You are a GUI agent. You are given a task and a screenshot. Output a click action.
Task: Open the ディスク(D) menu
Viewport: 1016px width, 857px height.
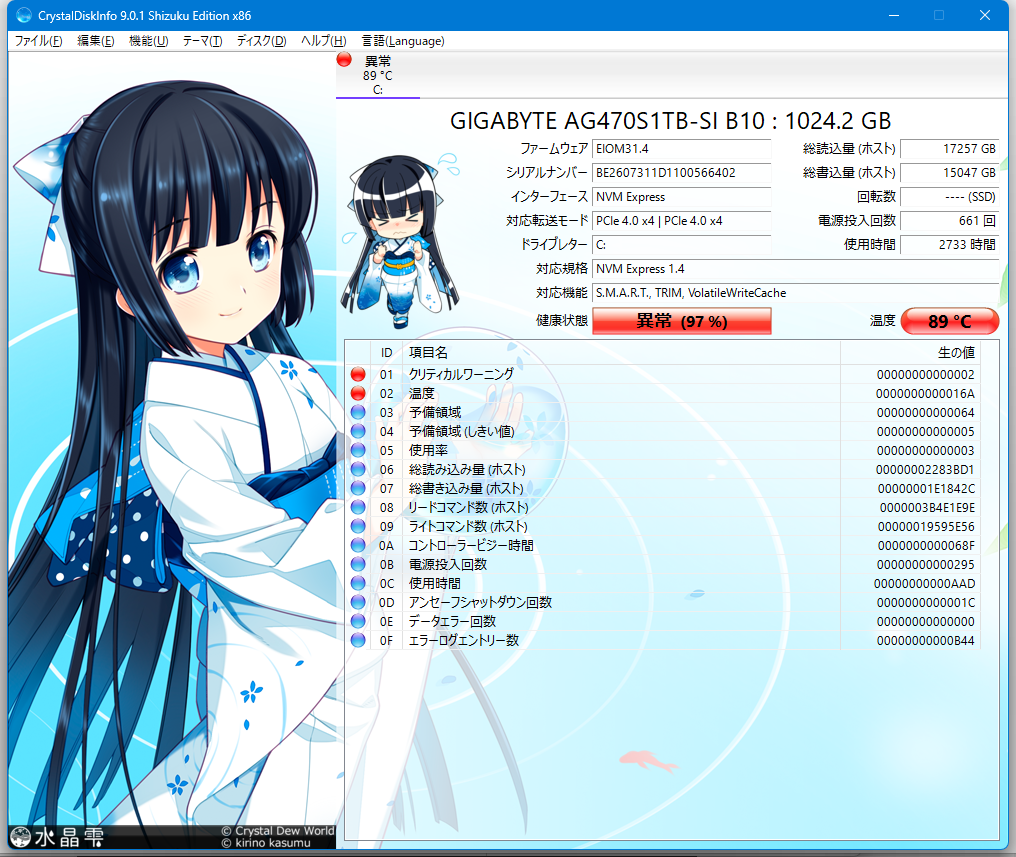pos(261,41)
